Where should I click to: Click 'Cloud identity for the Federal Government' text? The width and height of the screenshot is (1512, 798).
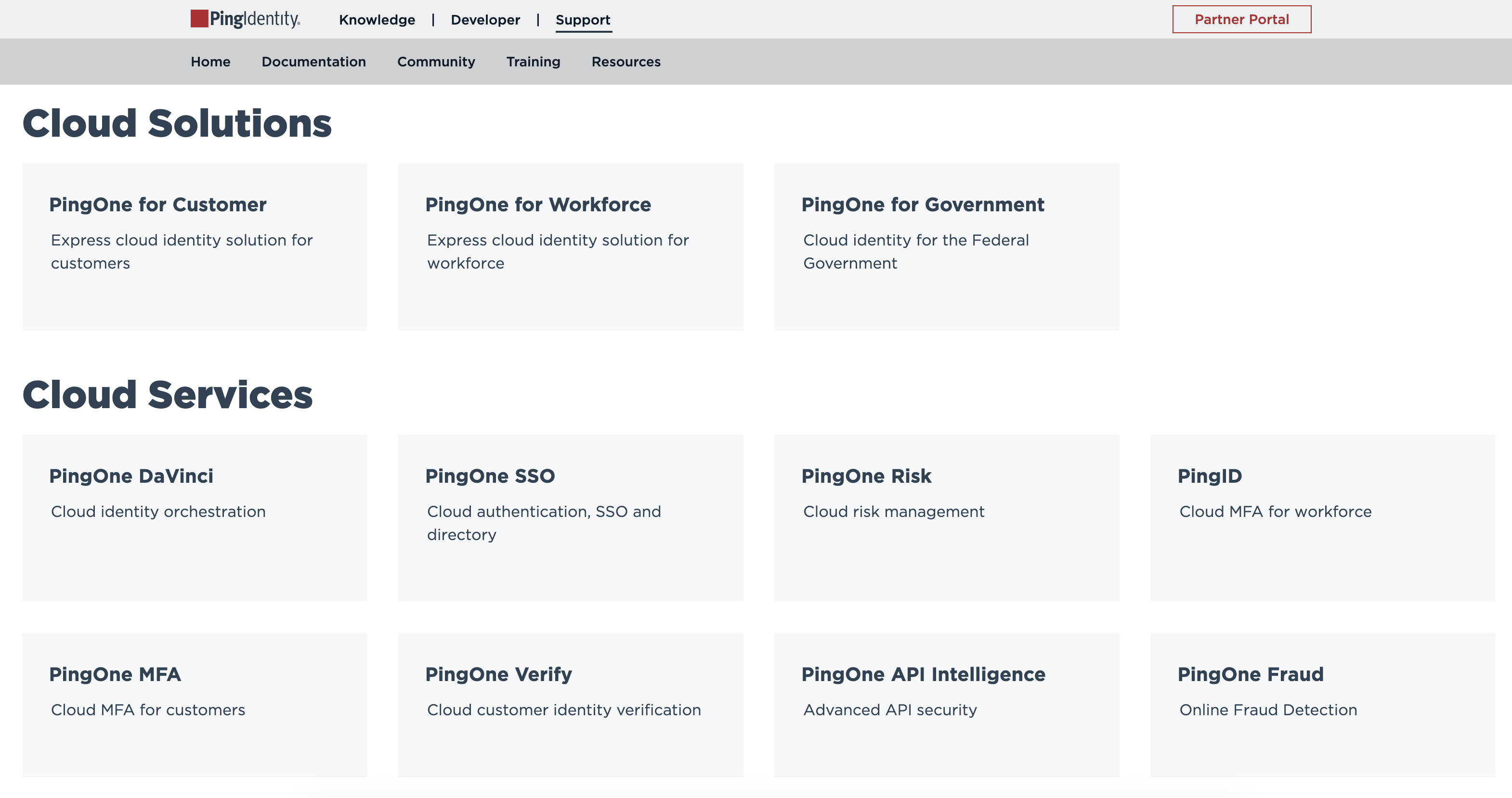point(916,252)
